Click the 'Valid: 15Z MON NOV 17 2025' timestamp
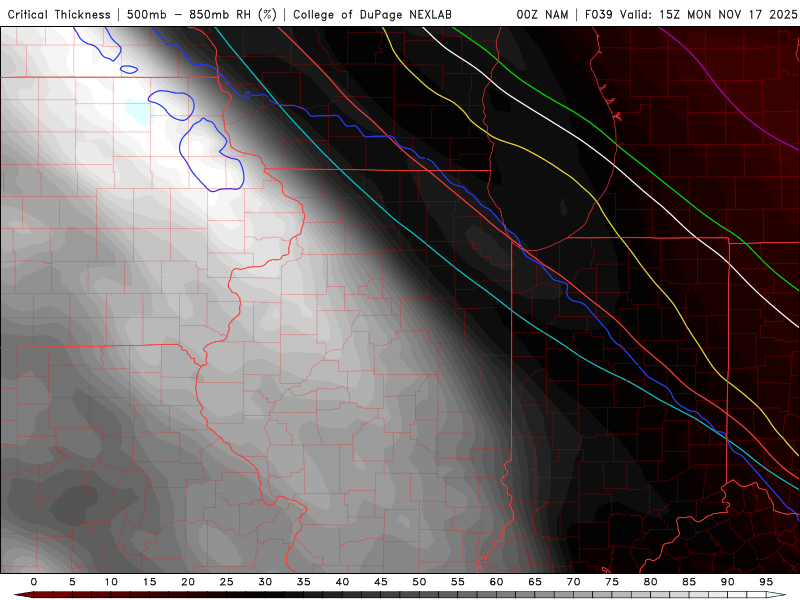800x600 pixels. [x=708, y=14]
